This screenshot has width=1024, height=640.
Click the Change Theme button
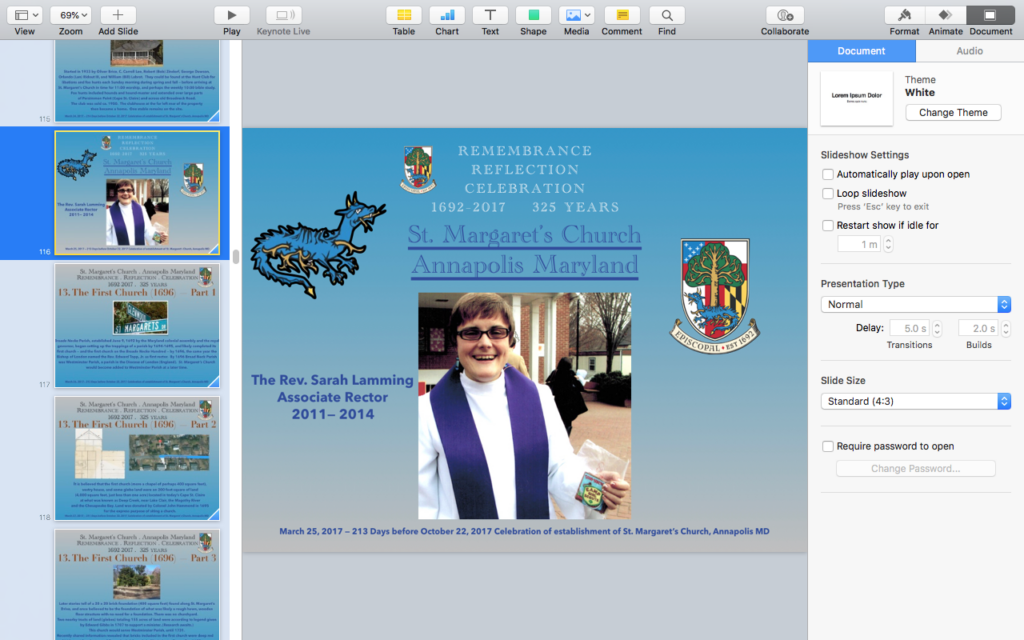953,112
